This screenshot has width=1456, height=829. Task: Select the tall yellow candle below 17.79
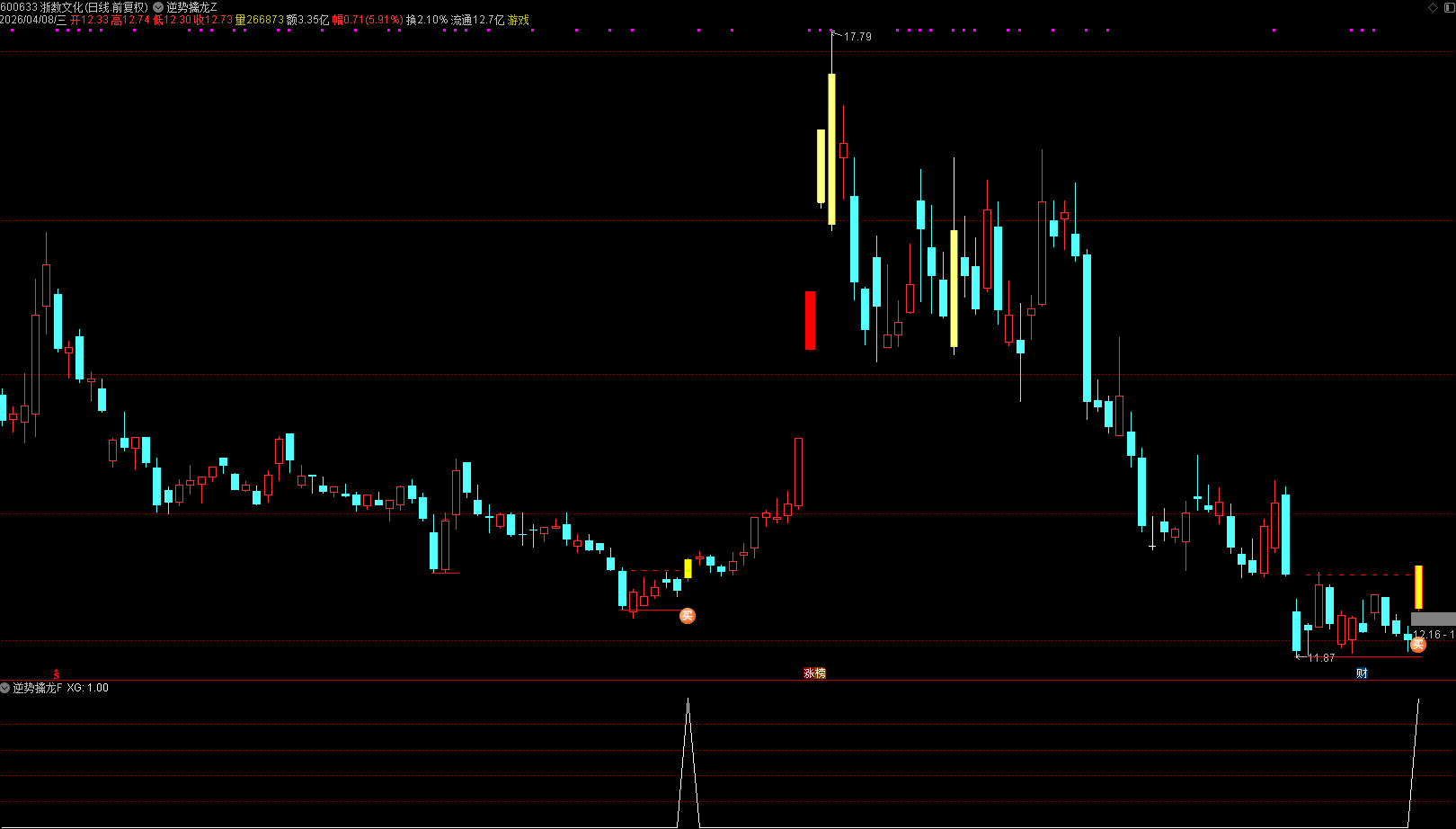(831, 149)
